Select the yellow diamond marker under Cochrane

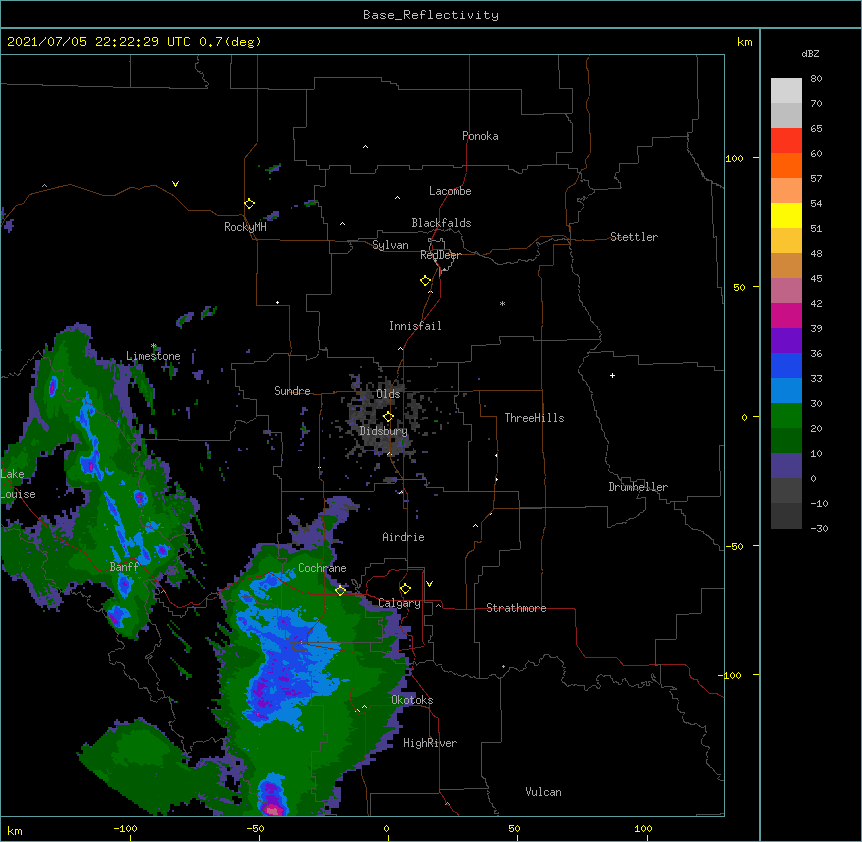[x=340, y=590]
